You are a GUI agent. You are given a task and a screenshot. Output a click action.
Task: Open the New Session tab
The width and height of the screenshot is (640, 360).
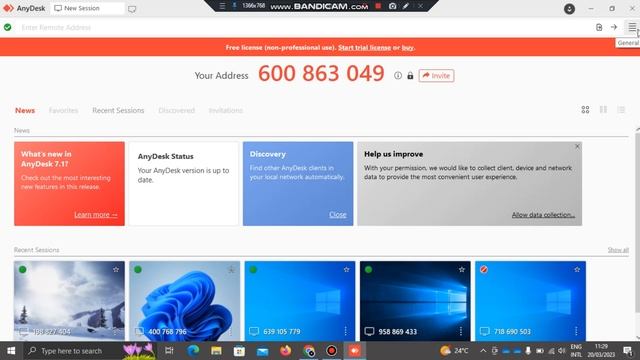click(x=87, y=8)
